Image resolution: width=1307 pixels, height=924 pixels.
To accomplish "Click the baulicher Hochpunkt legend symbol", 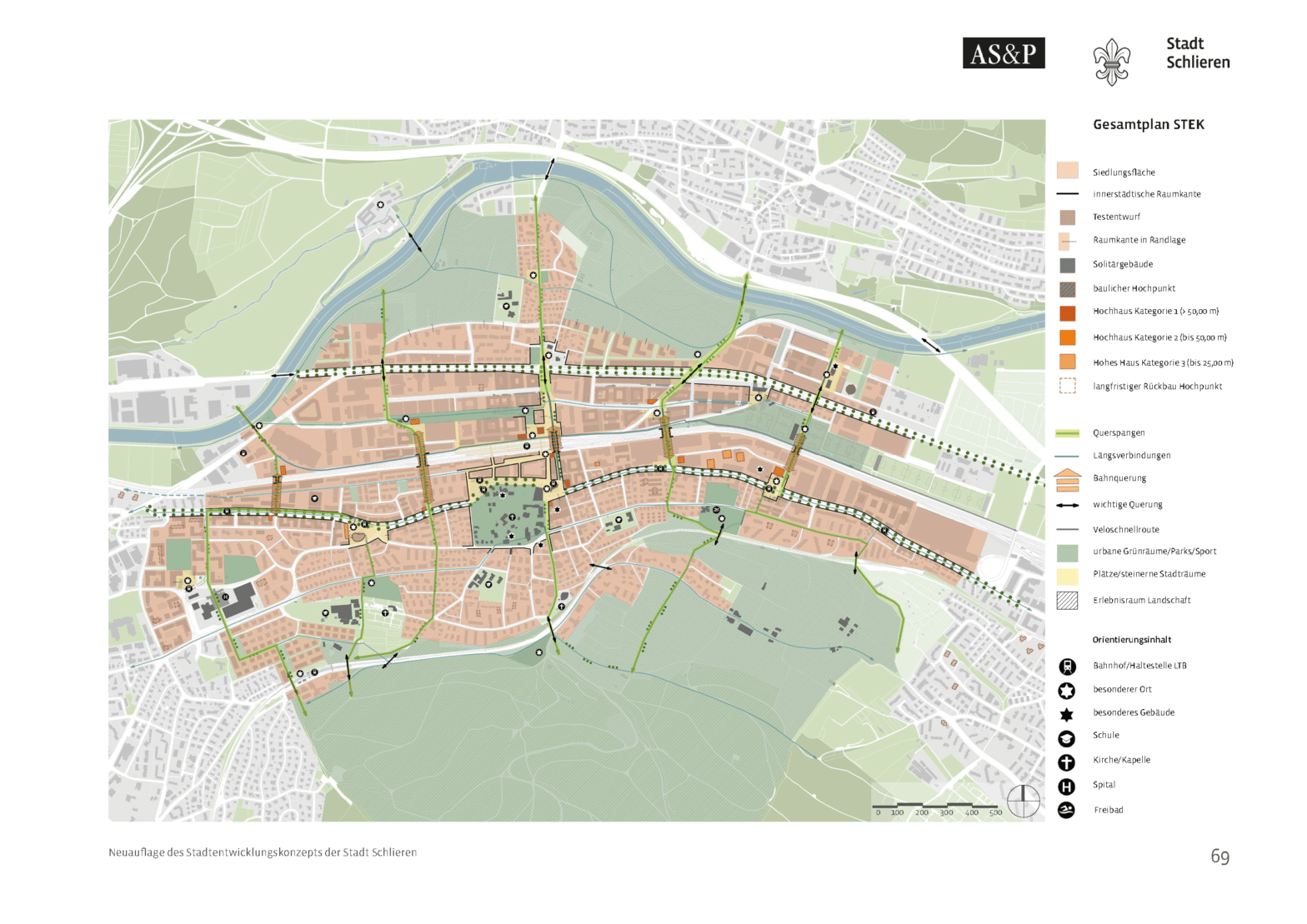I will (1068, 289).
